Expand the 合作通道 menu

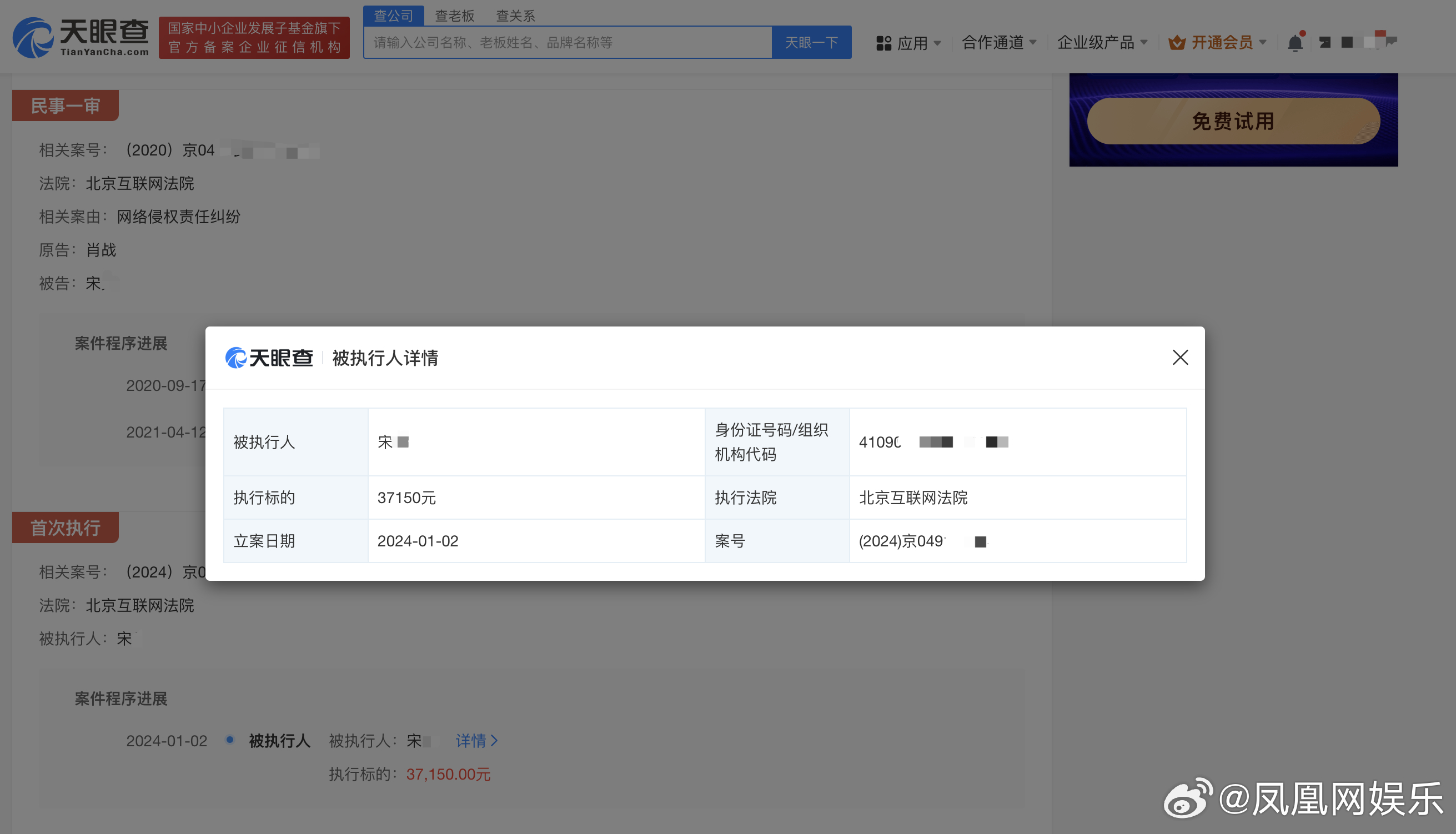[999, 42]
